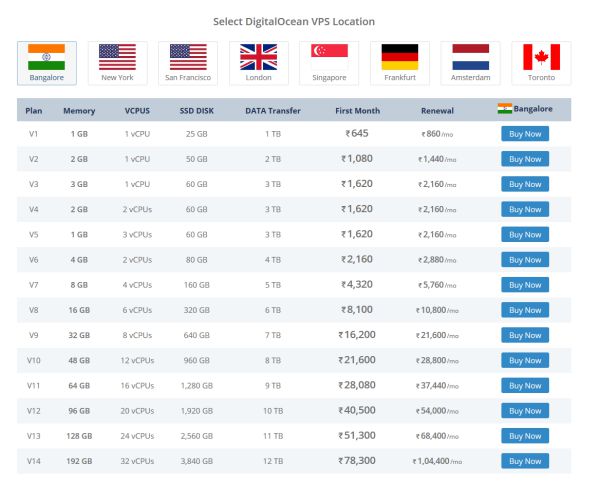Select the Toronto Canada flag location
This screenshot has width=599, height=485.
(x=541, y=63)
